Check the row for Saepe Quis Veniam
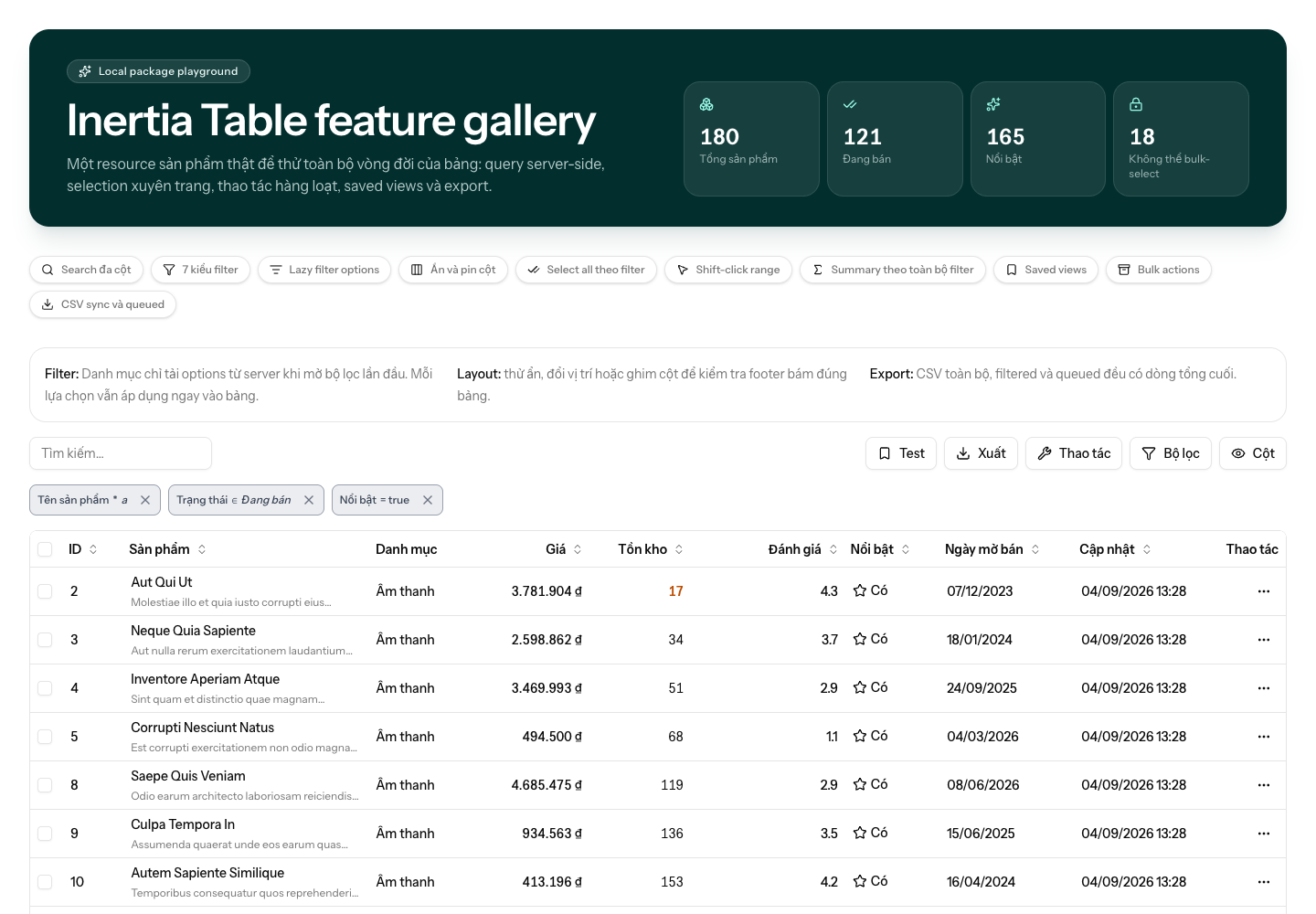Viewport: 1316px width, 914px height. pyautogui.click(x=45, y=785)
